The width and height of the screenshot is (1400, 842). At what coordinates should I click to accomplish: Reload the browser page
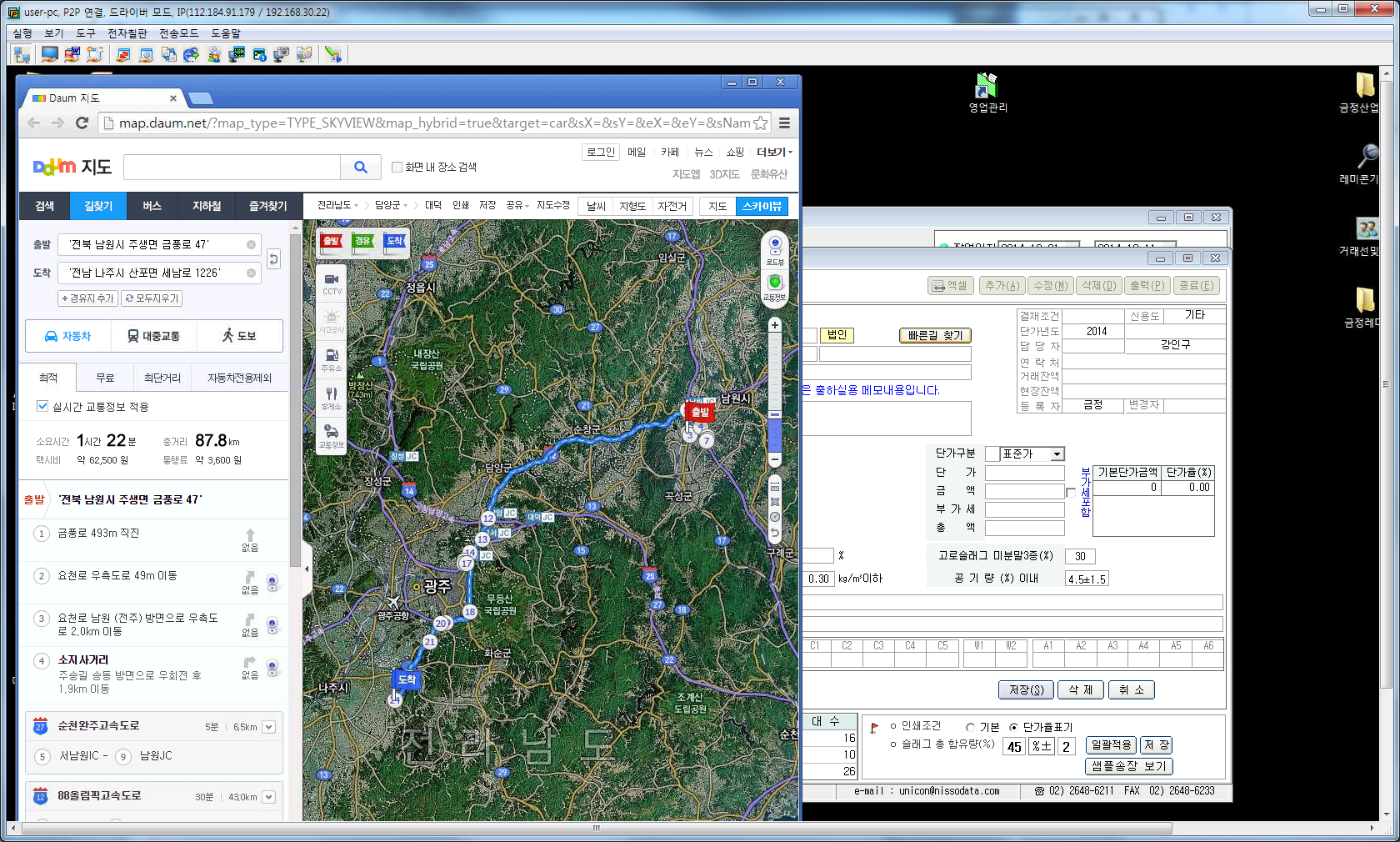pyautogui.click(x=82, y=123)
